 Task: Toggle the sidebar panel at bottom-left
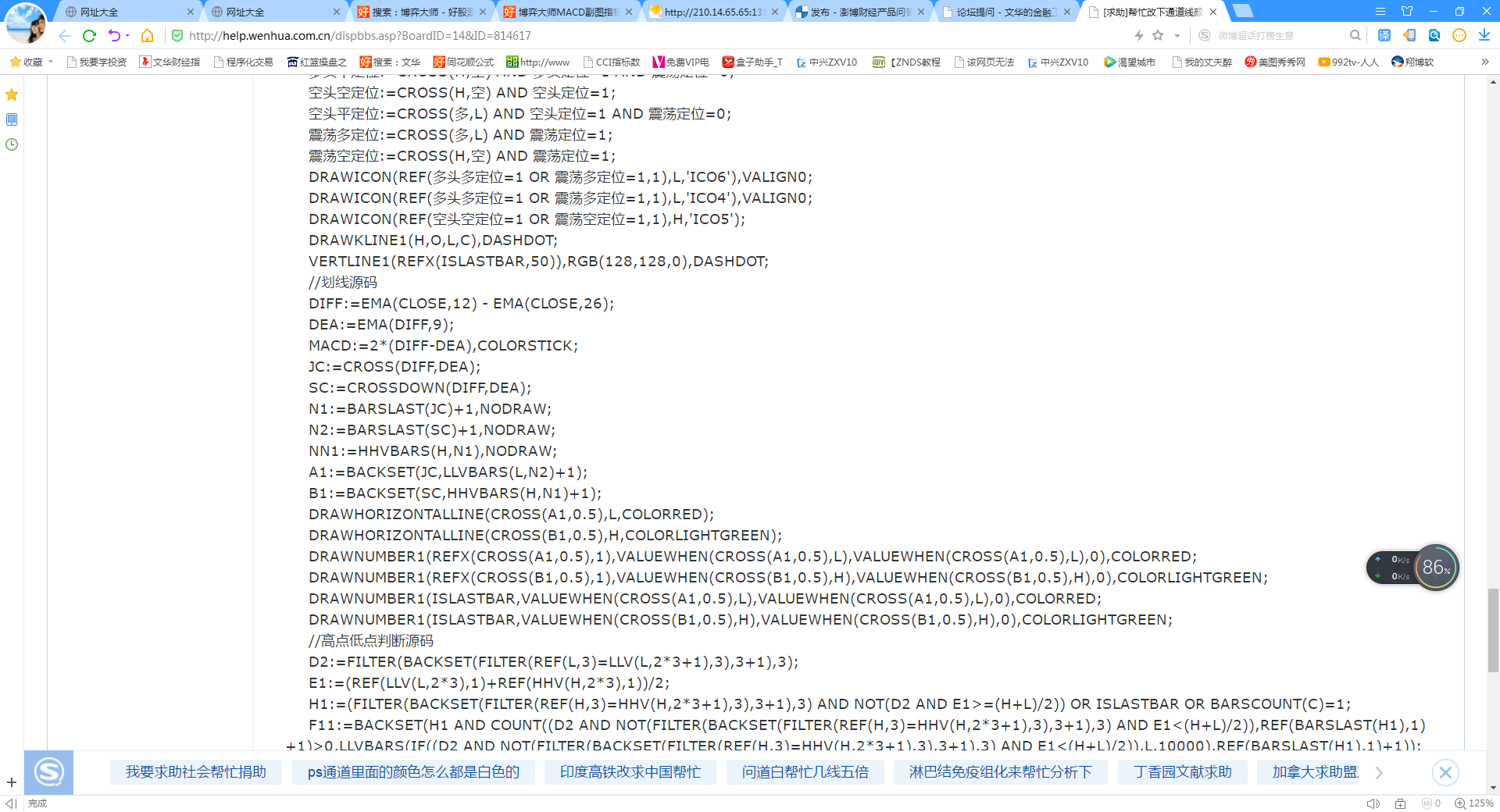[11, 803]
